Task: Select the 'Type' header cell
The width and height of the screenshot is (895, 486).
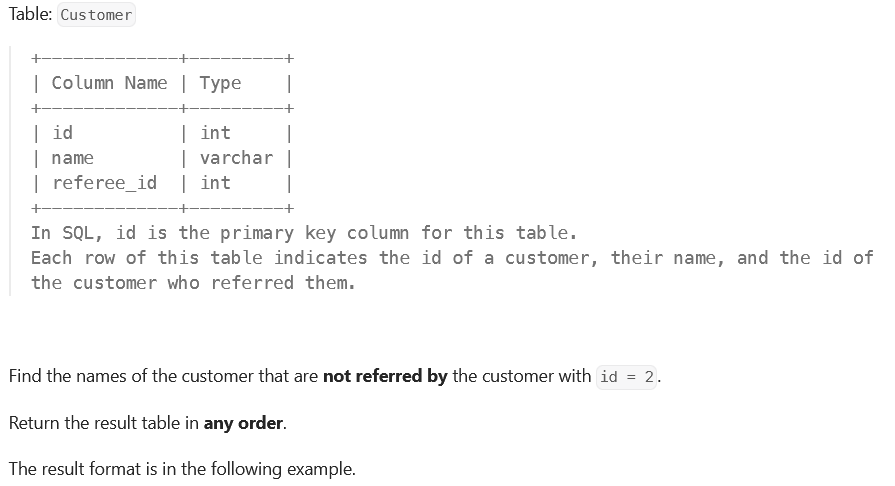Action: pos(220,83)
